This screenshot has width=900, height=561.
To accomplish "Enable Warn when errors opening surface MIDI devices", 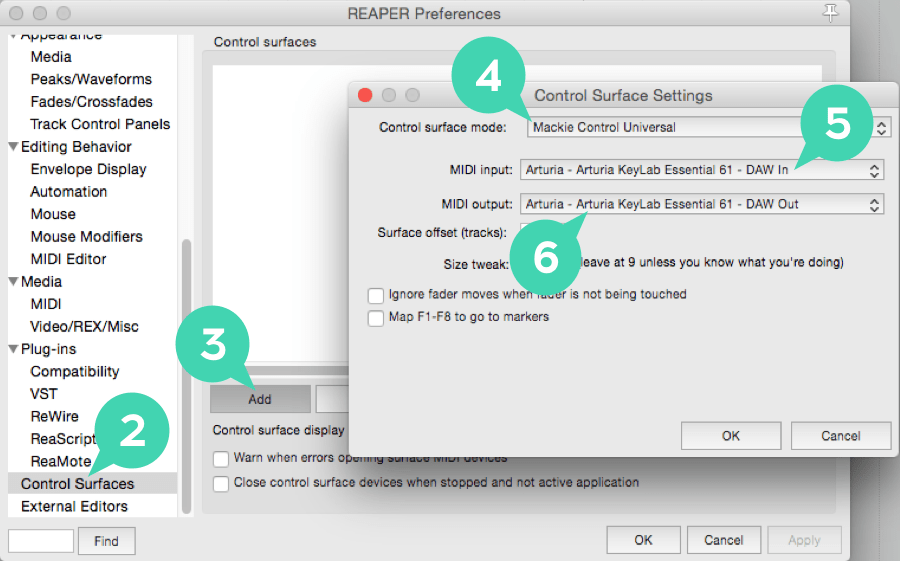I will click(221, 459).
